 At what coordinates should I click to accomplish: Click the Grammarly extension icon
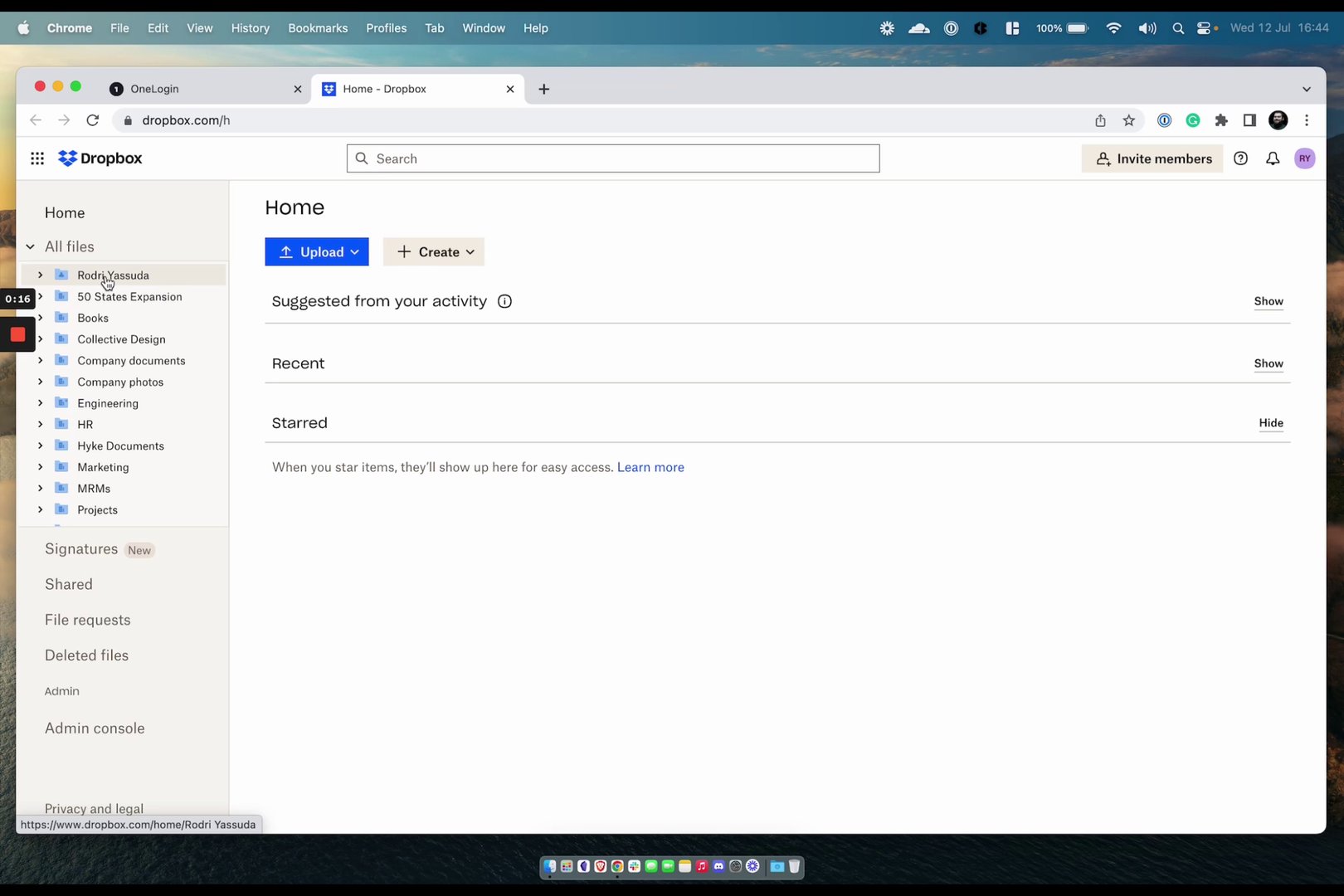1193,120
